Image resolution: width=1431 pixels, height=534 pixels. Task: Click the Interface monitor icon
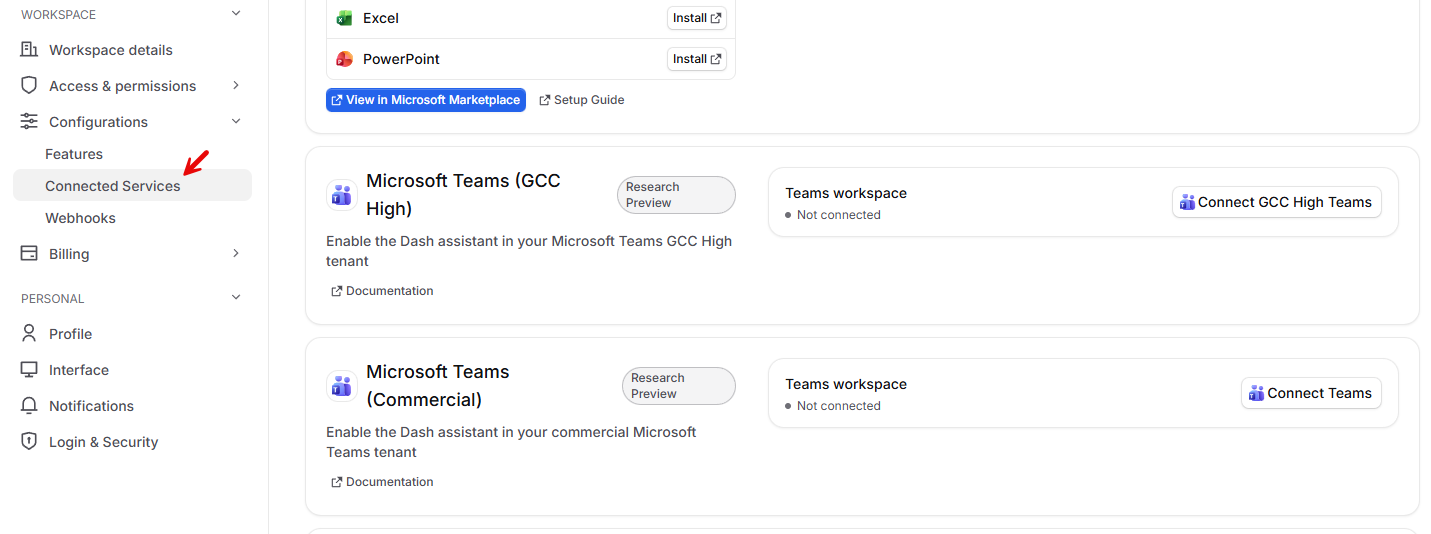pyautogui.click(x=29, y=370)
